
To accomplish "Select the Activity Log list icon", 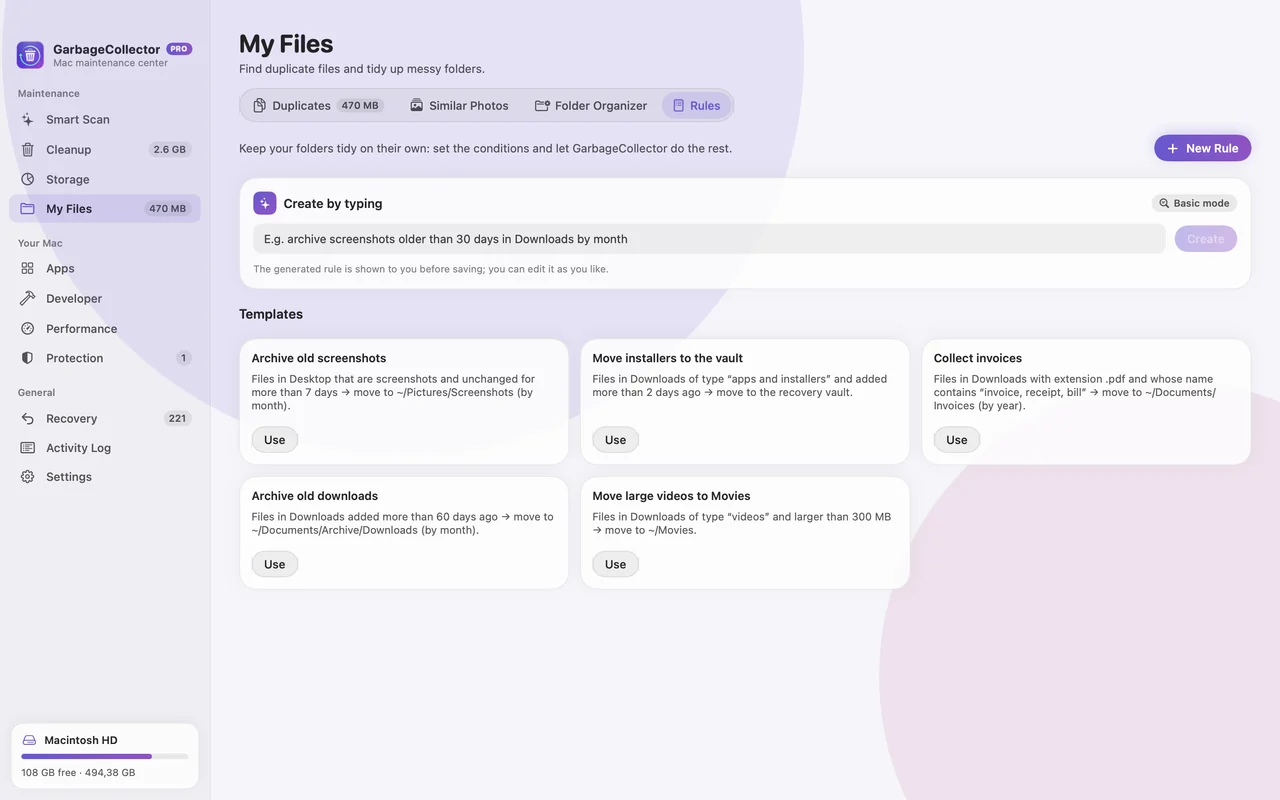I will [x=28, y=448].
